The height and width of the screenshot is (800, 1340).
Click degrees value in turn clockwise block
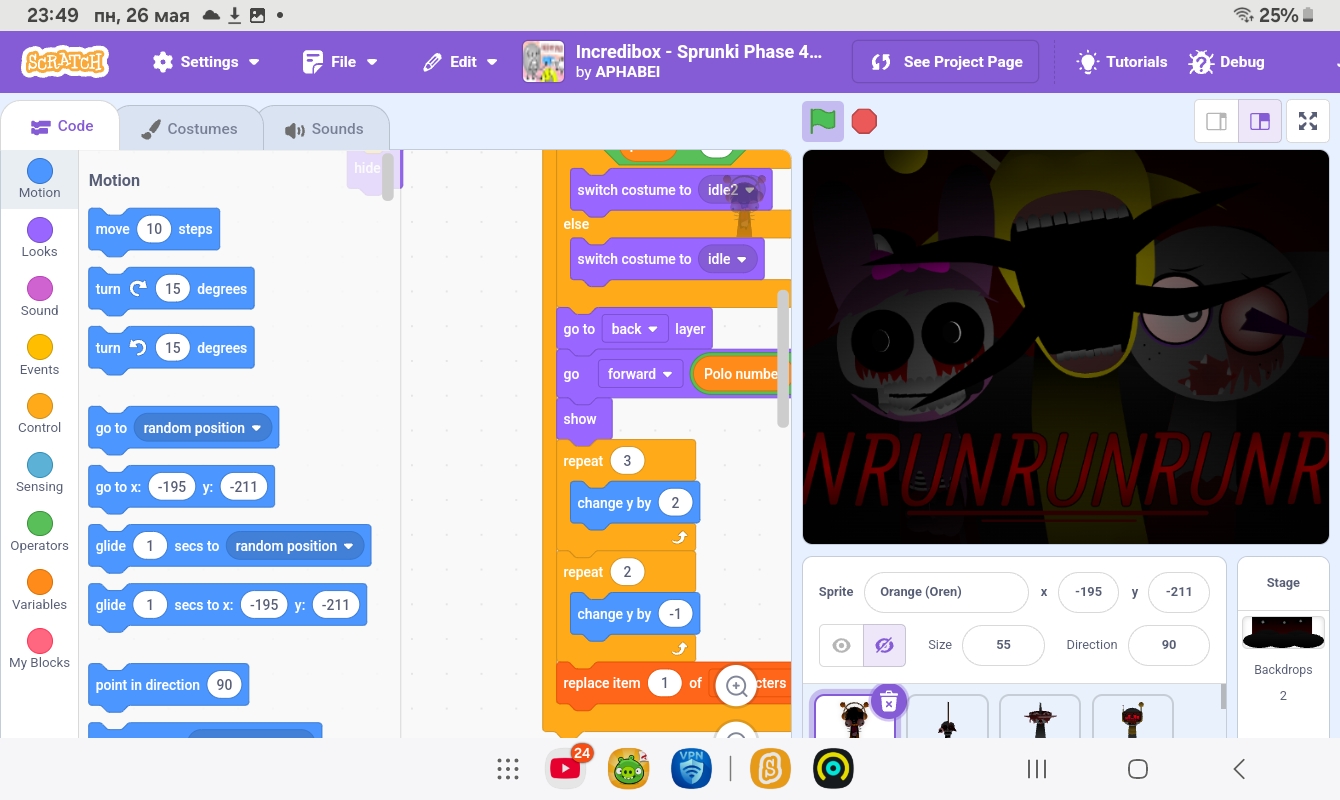pyautogui.click(x=173, y=289)
